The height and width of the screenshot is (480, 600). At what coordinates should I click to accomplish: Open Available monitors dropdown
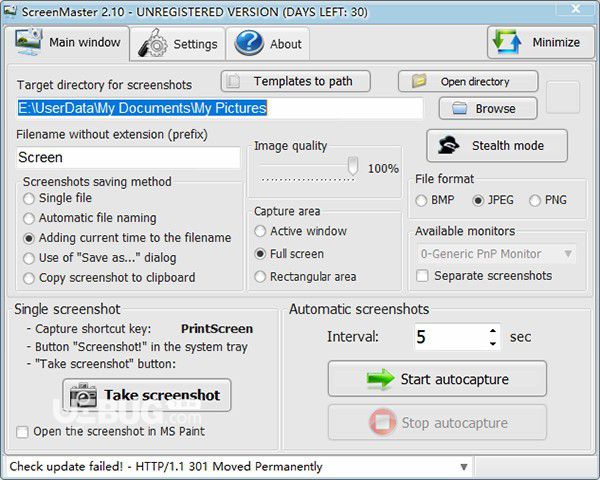(x=496, y=253)
